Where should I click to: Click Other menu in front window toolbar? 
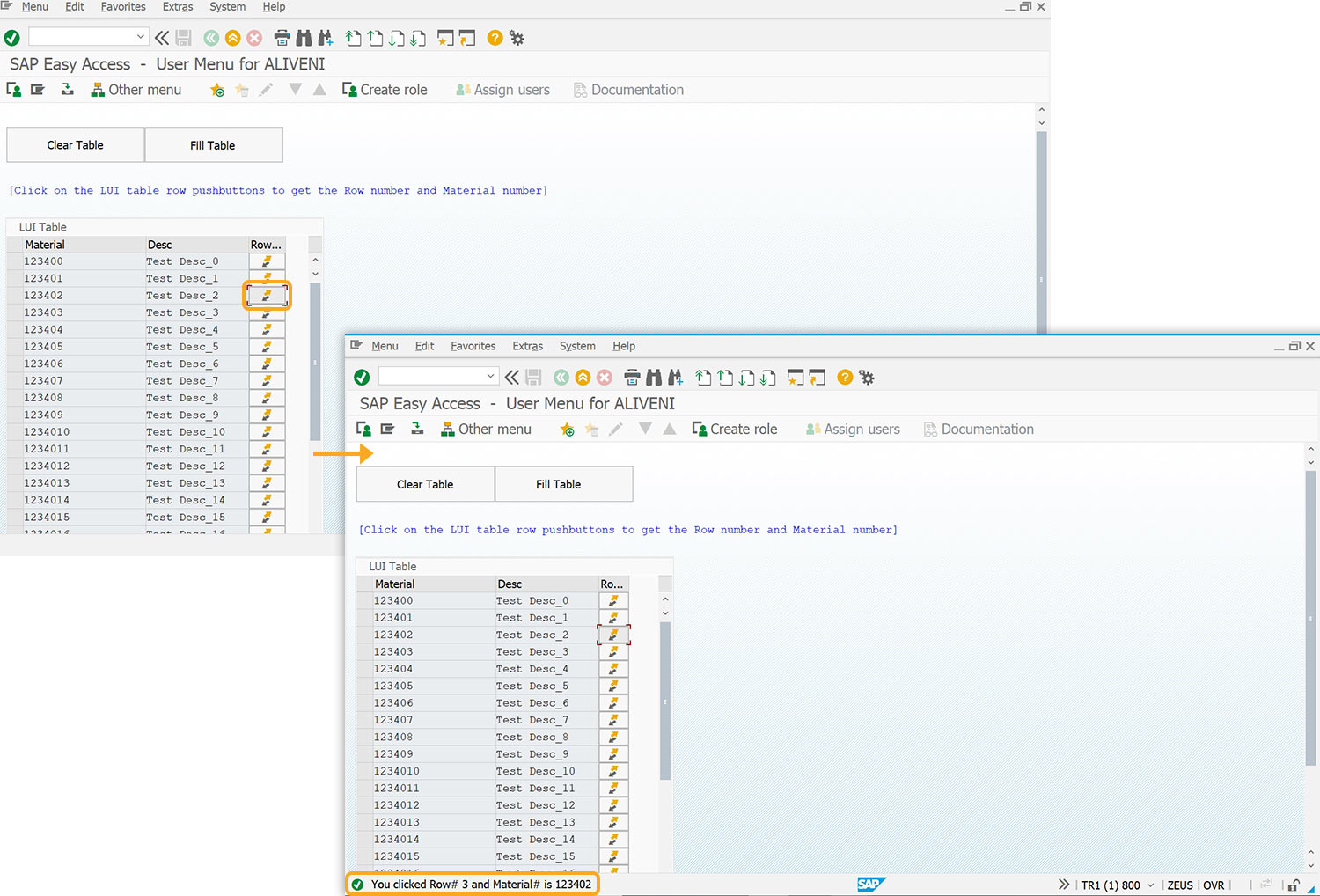pos(486,430)
